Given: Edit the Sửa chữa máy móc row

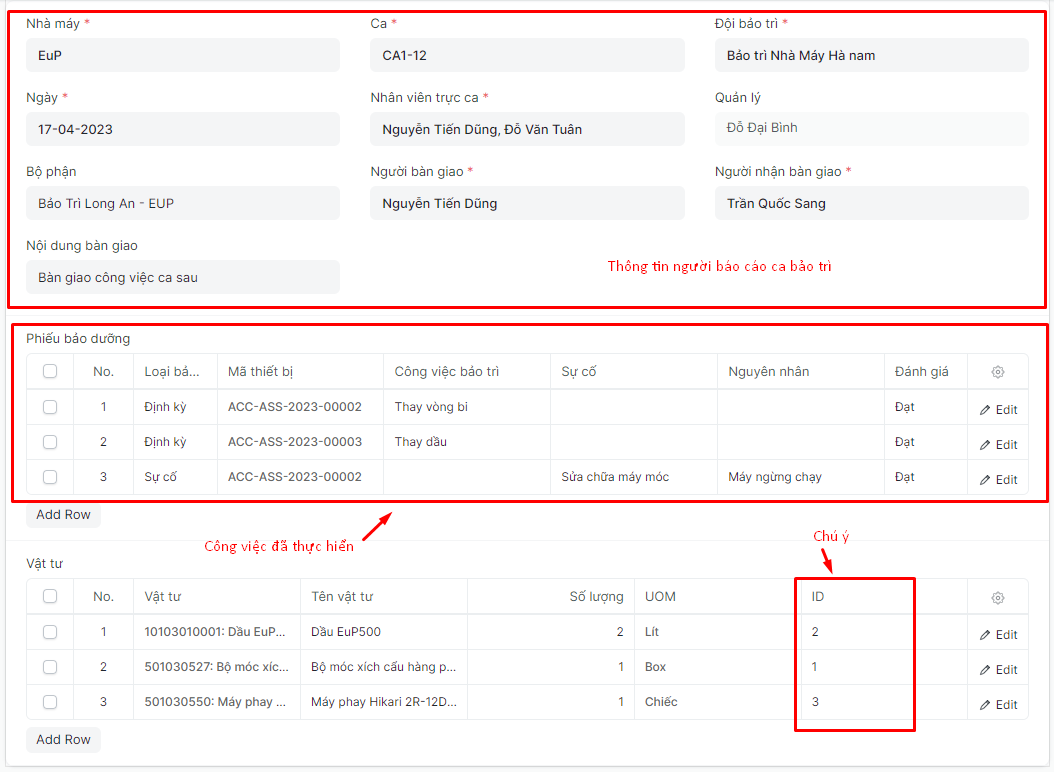Looking at the screenshot, I should [998, 480].
